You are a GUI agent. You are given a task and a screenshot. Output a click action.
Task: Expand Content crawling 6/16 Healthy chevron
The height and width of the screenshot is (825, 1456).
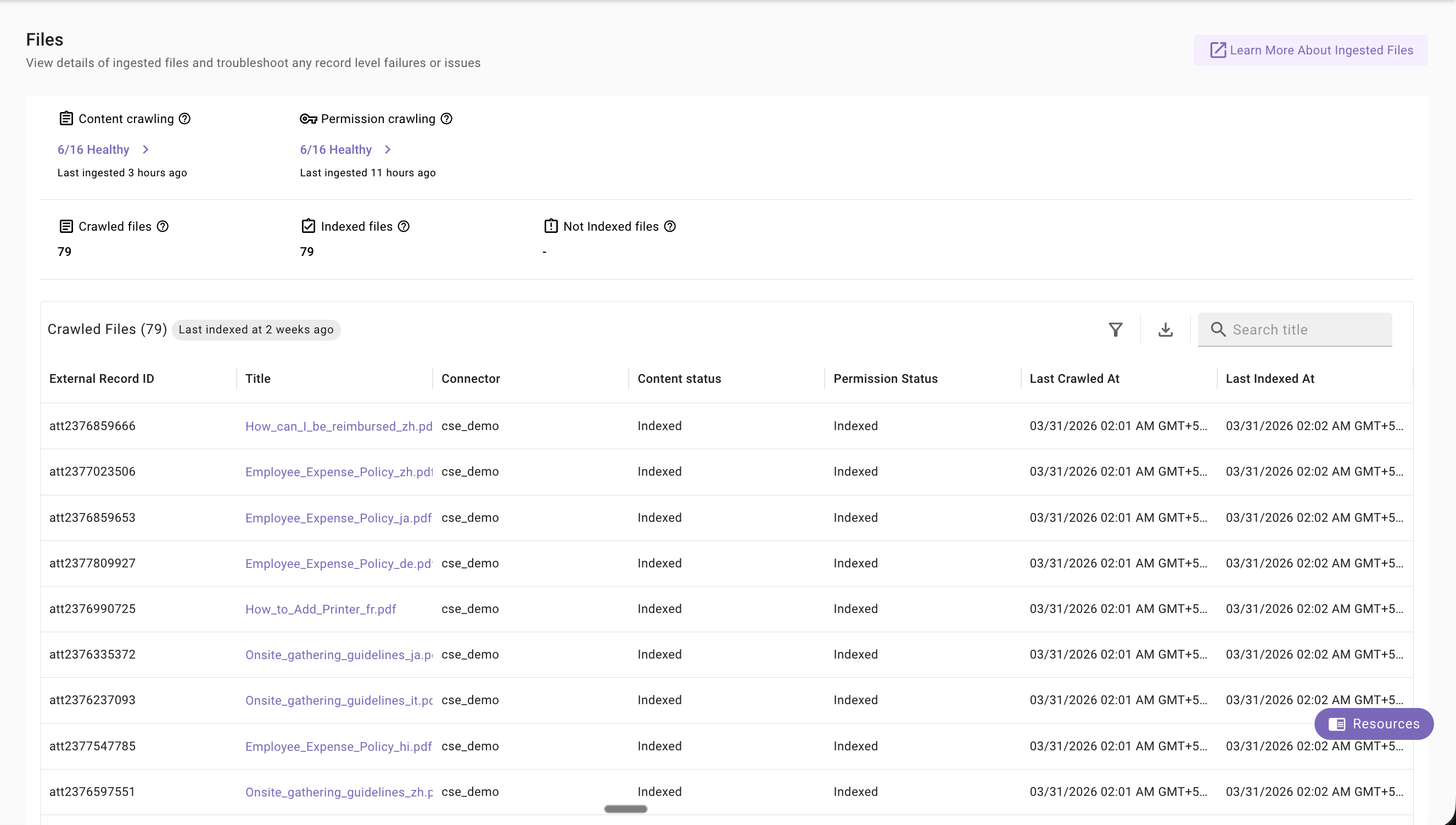(145, 149)
